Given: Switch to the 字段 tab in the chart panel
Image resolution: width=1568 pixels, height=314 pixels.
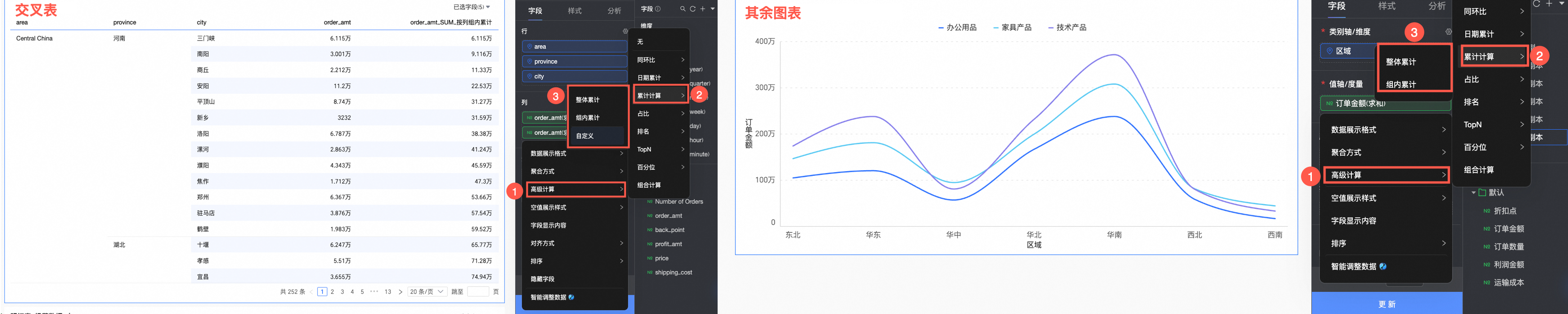Looking at the screenshot, I should (x=1337, y=6).
